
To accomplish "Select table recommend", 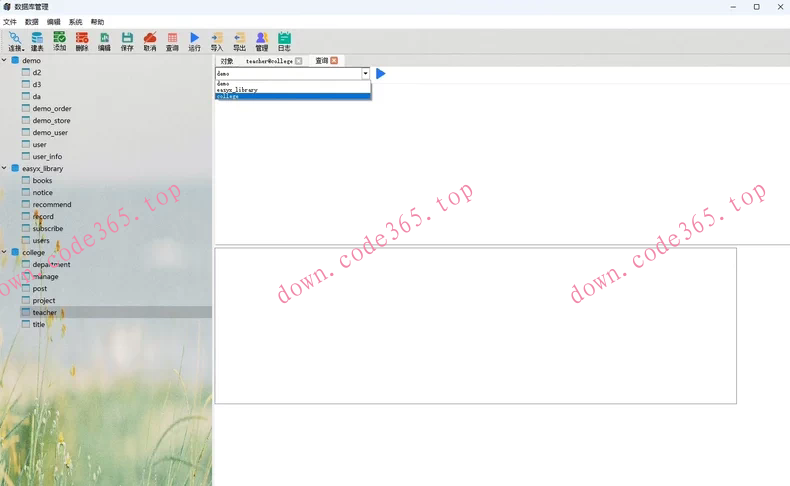I will click(52, 205).
